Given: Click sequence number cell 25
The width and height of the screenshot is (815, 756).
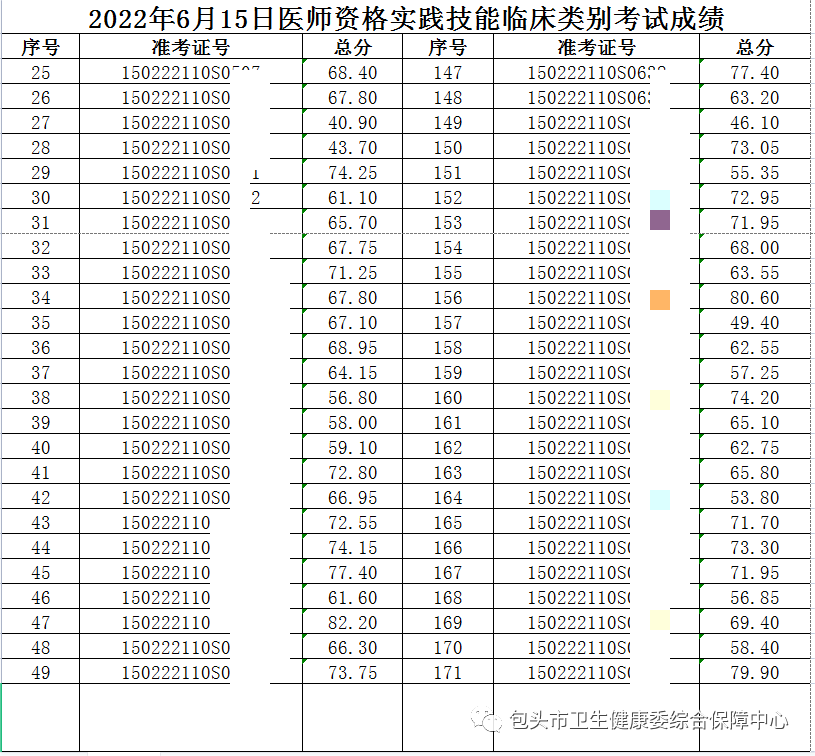Looking at the screenshot, I should (x=41, y=72).
